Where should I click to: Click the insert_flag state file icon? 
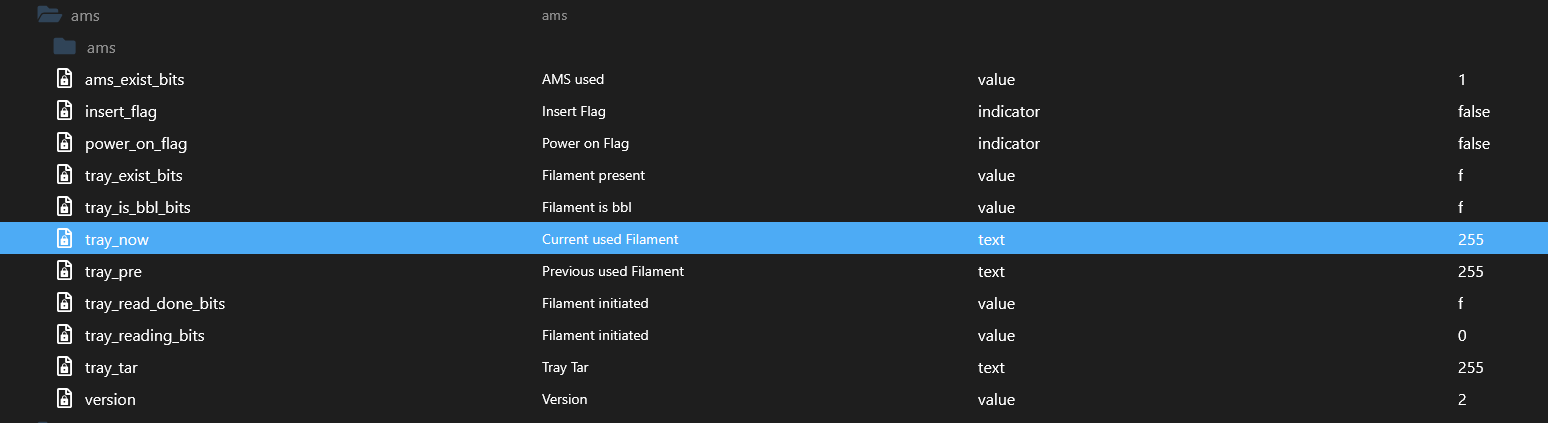tap(65, 111)
